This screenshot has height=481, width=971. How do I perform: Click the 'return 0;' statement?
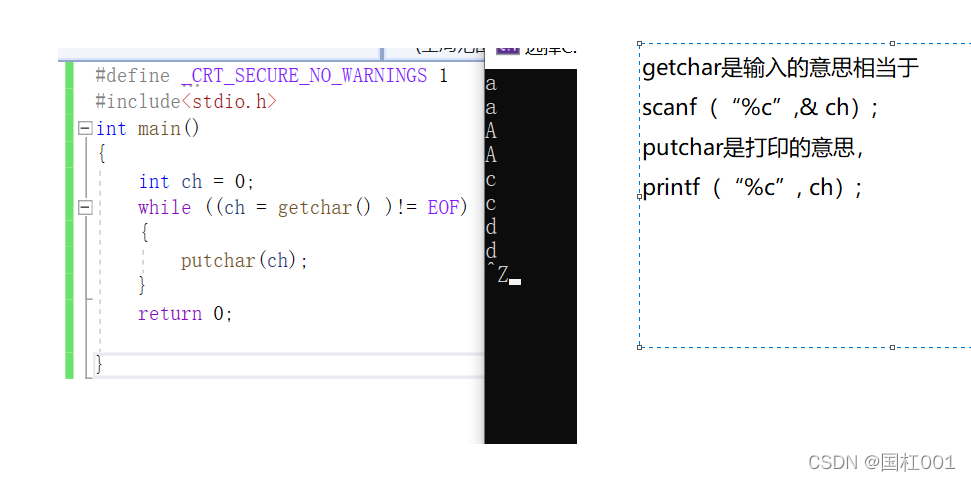point(185,313)
